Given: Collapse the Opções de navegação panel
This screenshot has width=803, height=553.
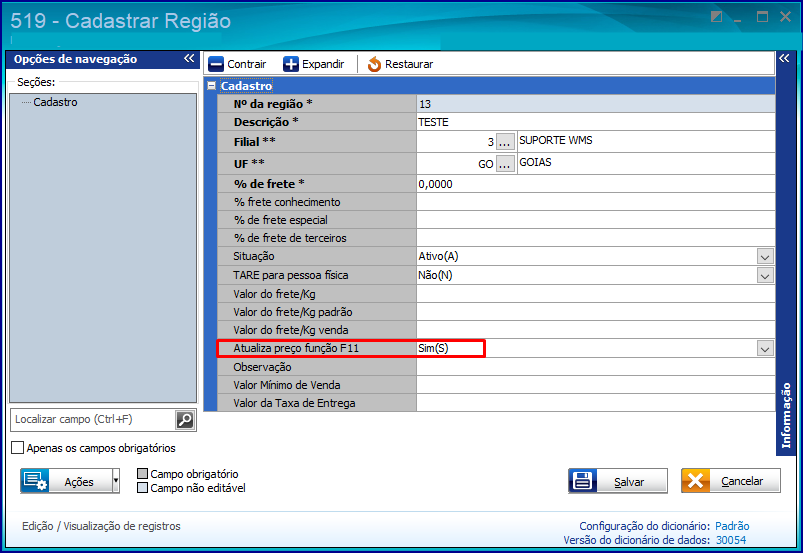Looking at the screenshot, I should pyautogui.click(x=189, y=58).
